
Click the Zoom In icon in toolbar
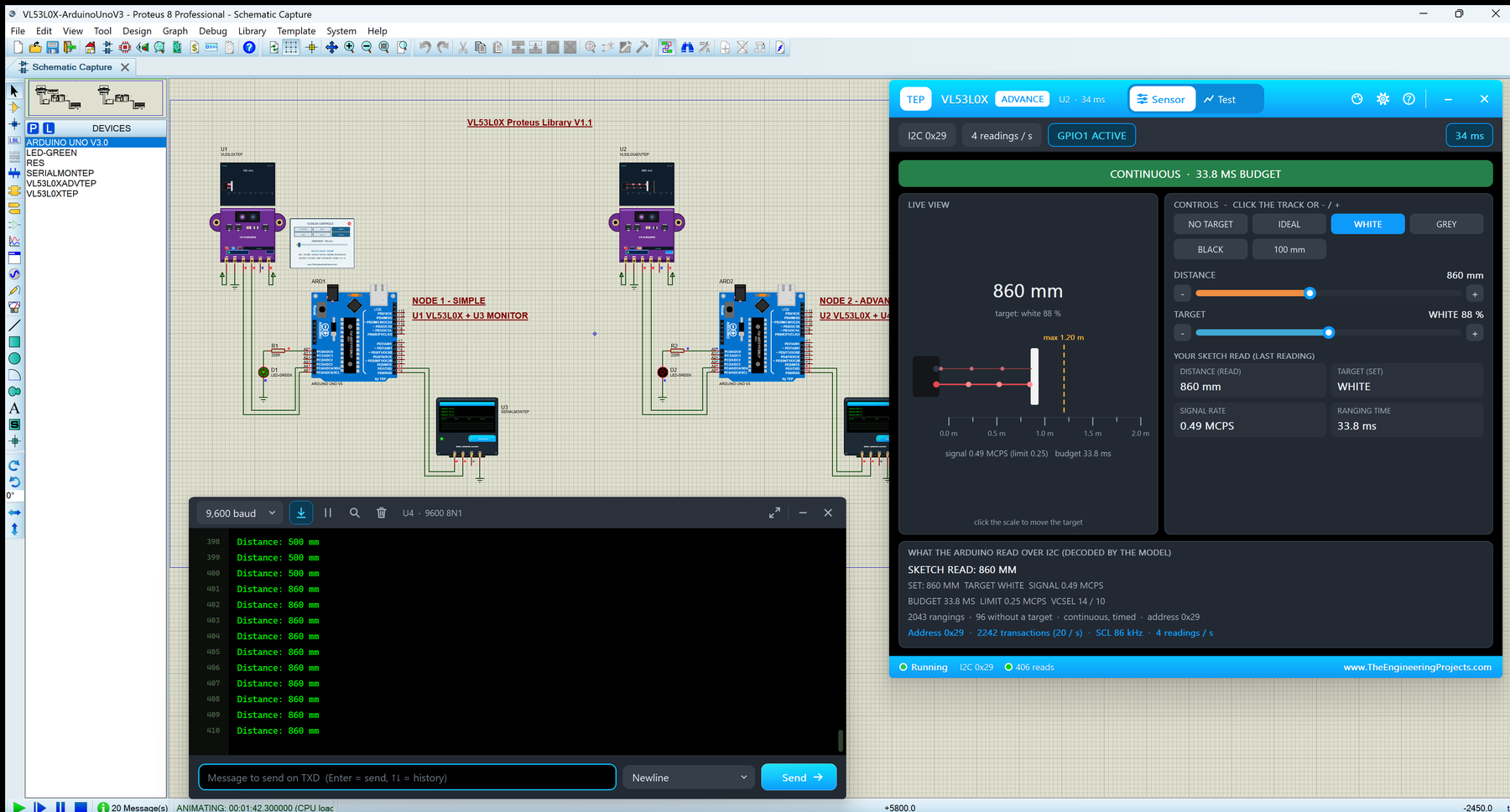click(349, 48)
